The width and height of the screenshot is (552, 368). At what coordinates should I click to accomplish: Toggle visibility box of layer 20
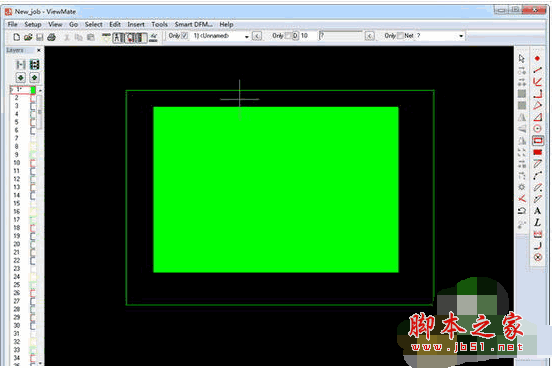pos(33,244)
